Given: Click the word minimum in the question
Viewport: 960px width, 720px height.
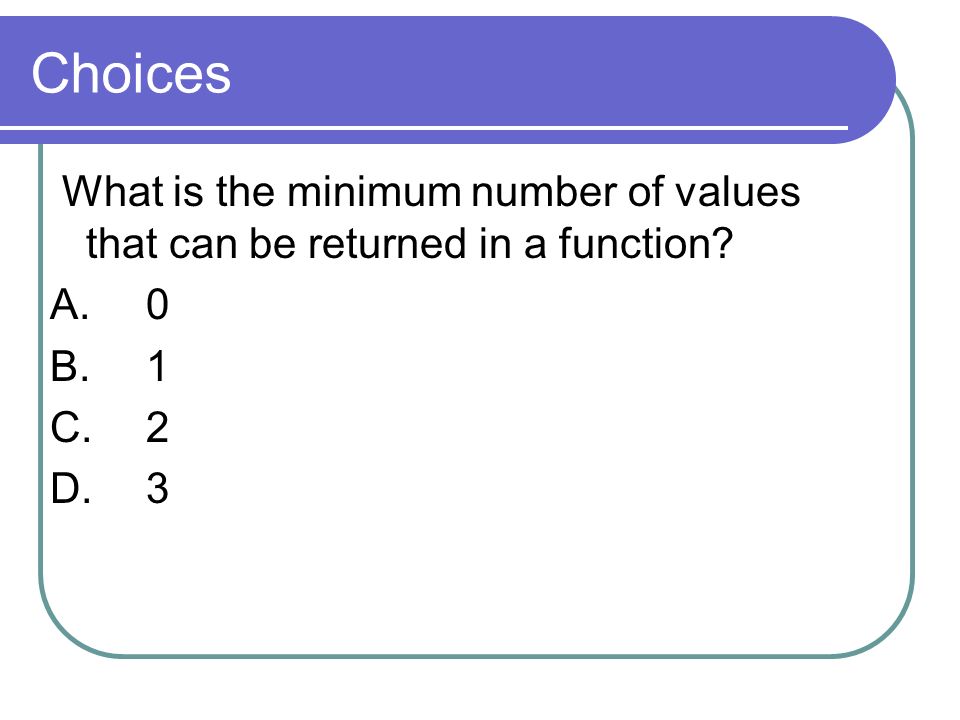Looking at the screenshot, I should pyautogui.click(x=373, y=191).
